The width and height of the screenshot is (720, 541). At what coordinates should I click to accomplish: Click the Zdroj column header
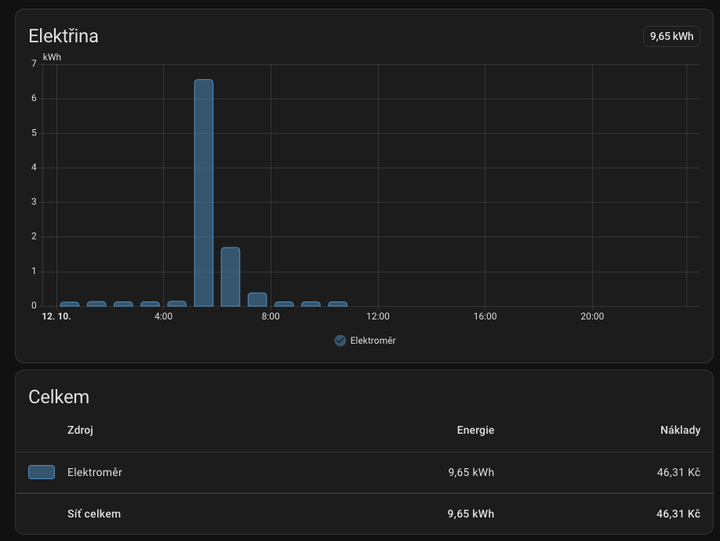(x=80, y=430)
